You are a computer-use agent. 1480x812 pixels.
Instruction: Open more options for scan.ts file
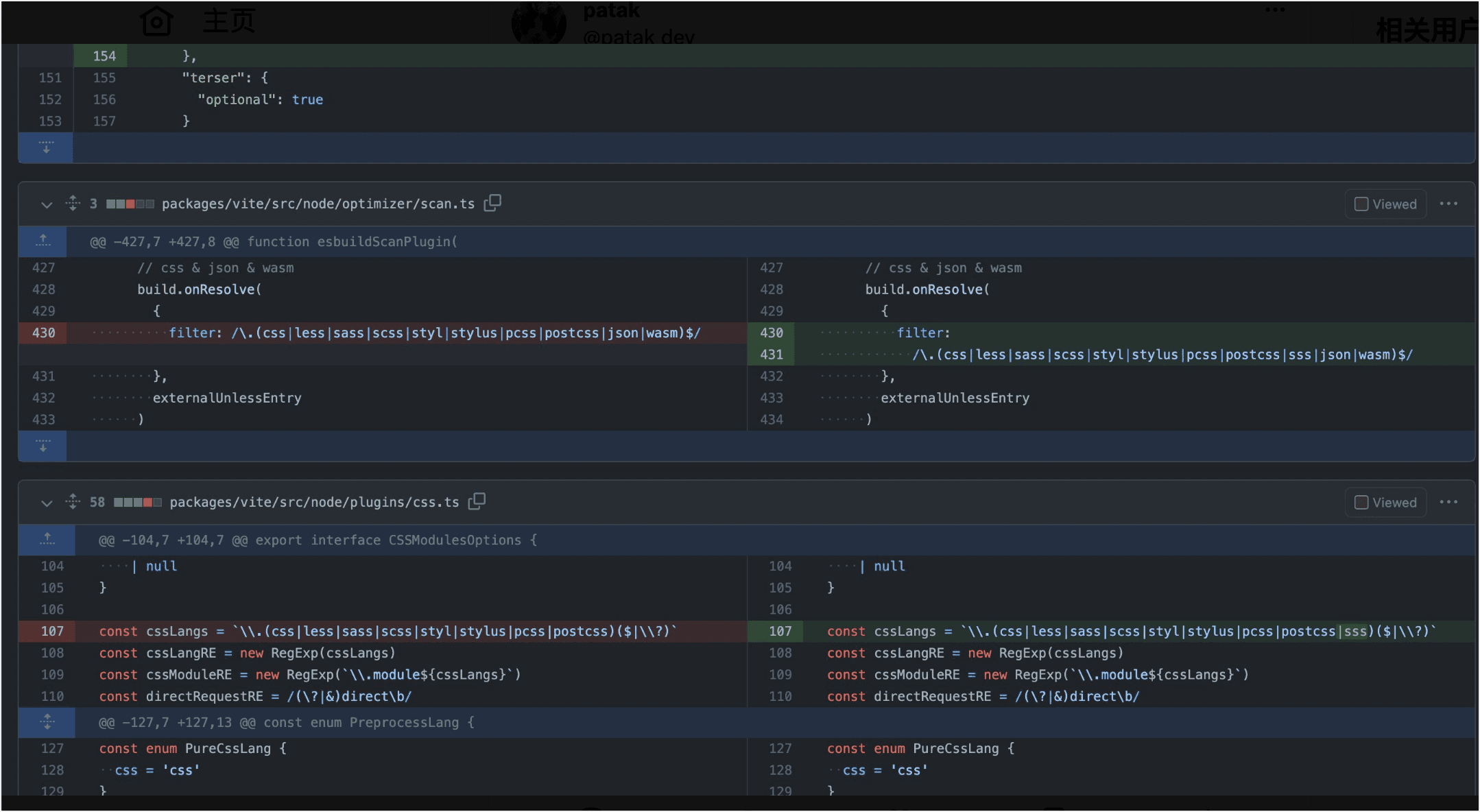coord(1448,204)
